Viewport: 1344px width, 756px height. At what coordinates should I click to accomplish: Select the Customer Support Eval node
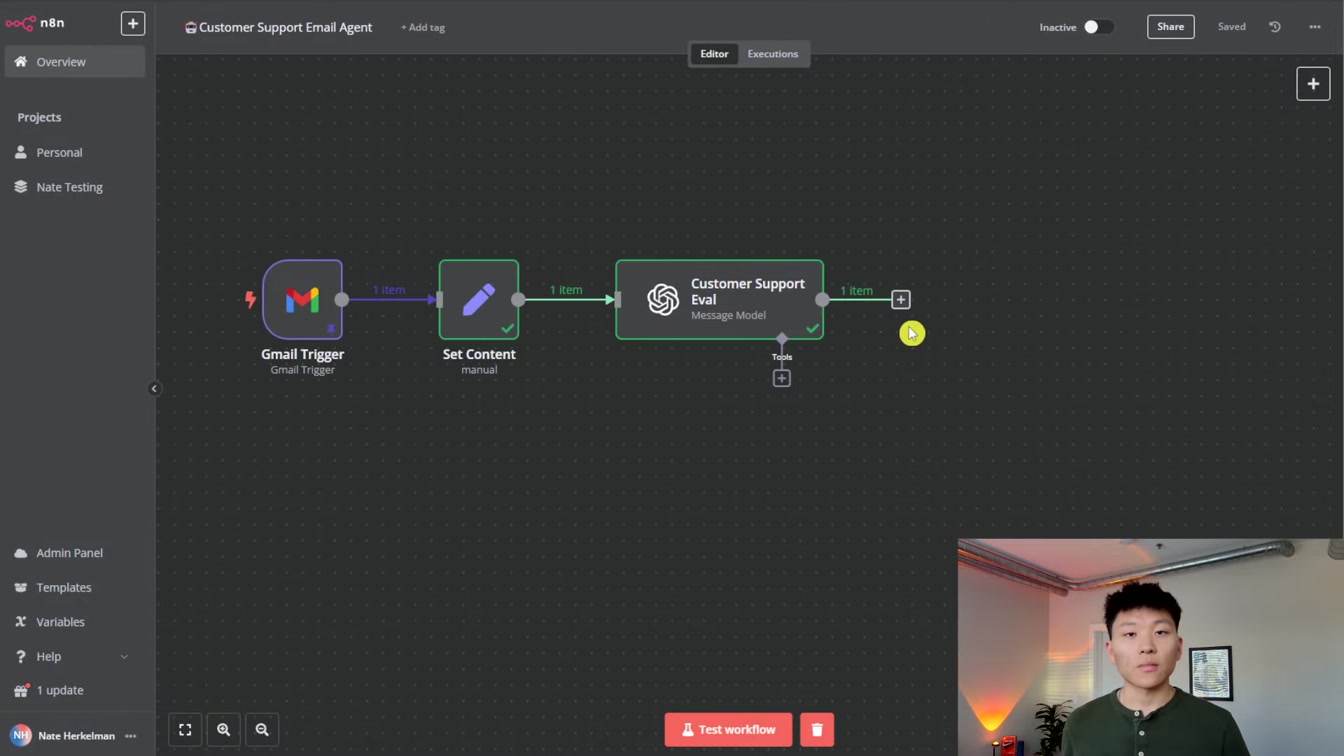pos(720,299)
